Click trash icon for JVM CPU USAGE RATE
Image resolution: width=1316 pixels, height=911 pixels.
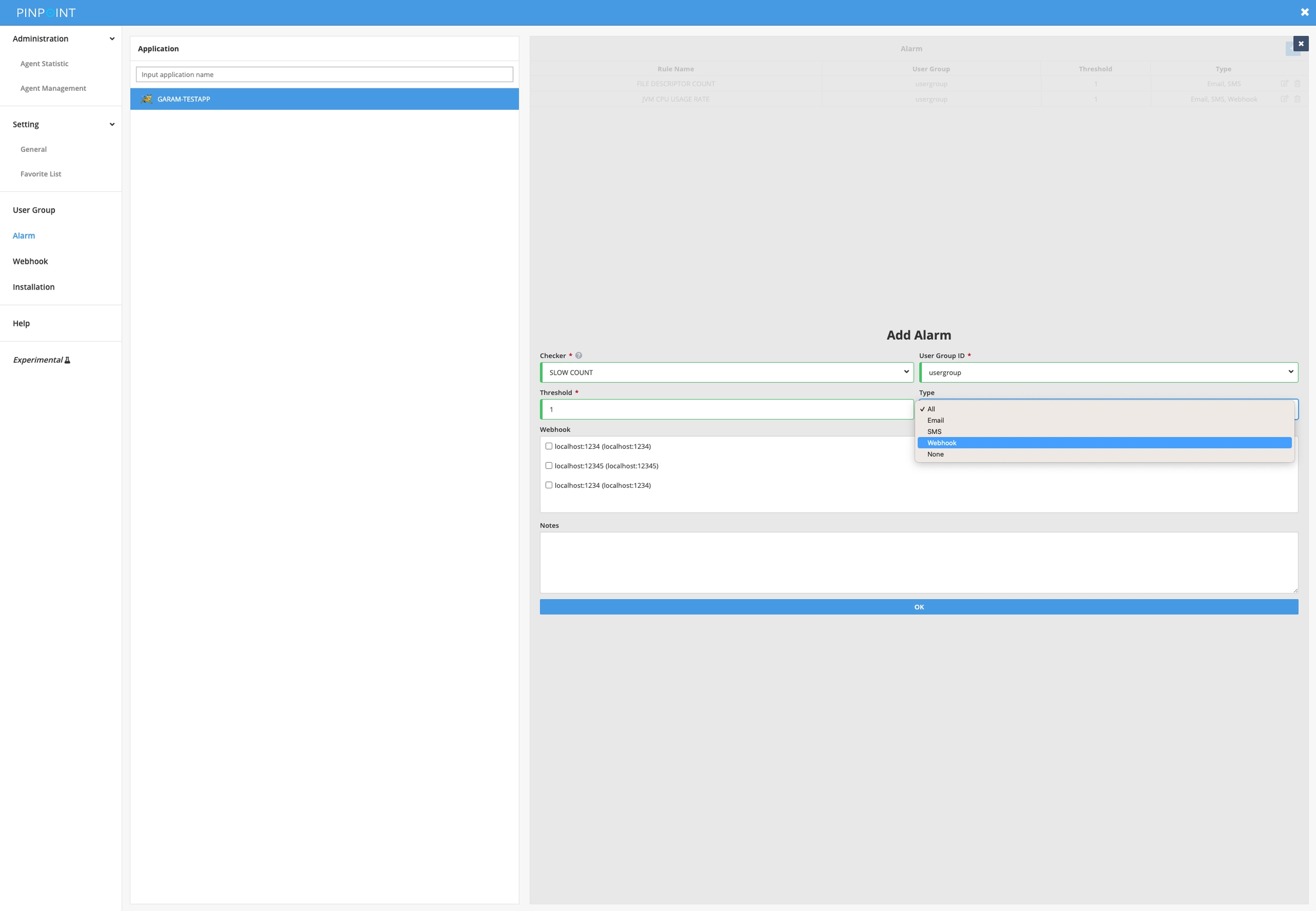click(1297, 99)
